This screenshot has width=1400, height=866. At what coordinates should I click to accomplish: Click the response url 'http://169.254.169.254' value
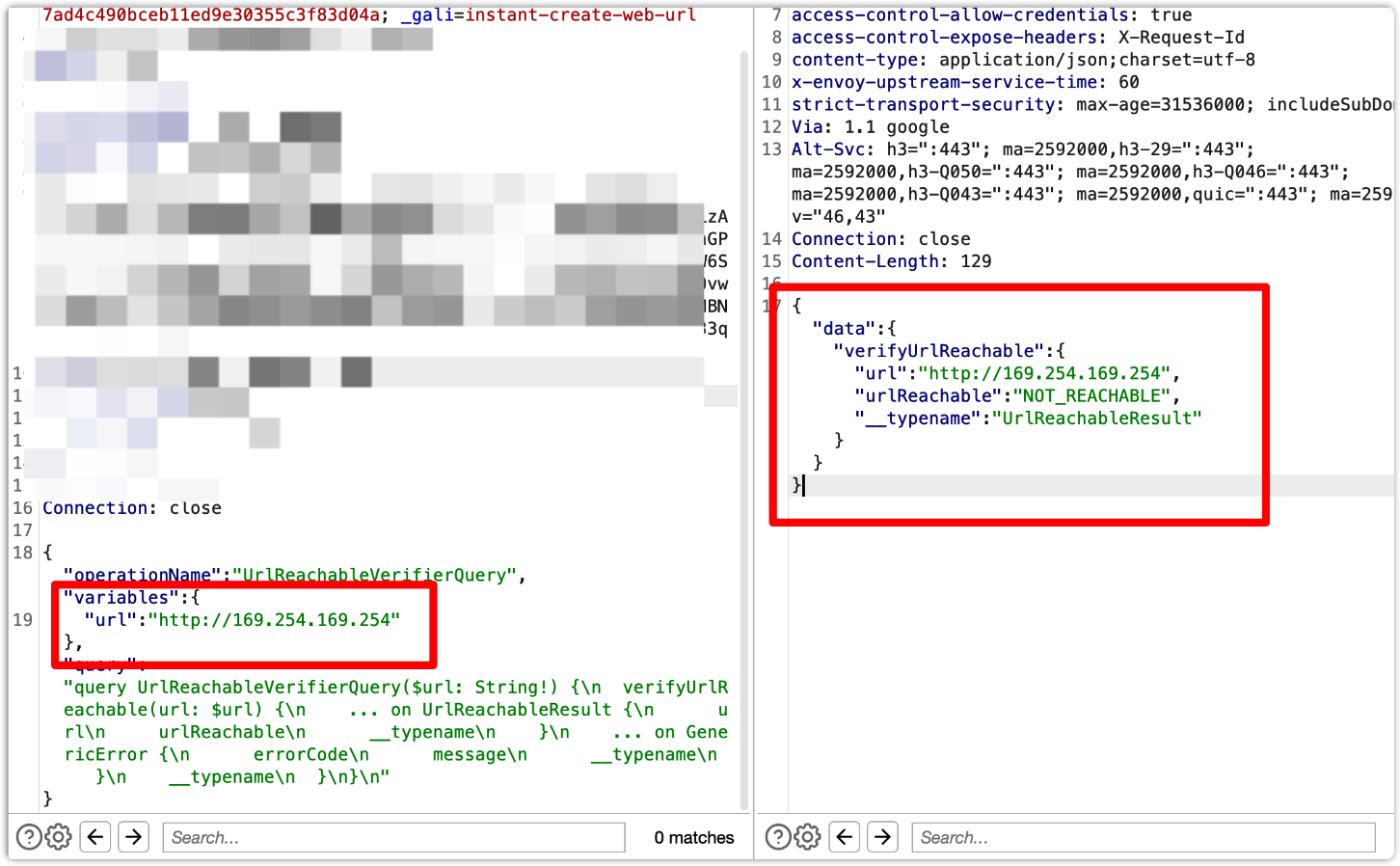(1044, 373)
